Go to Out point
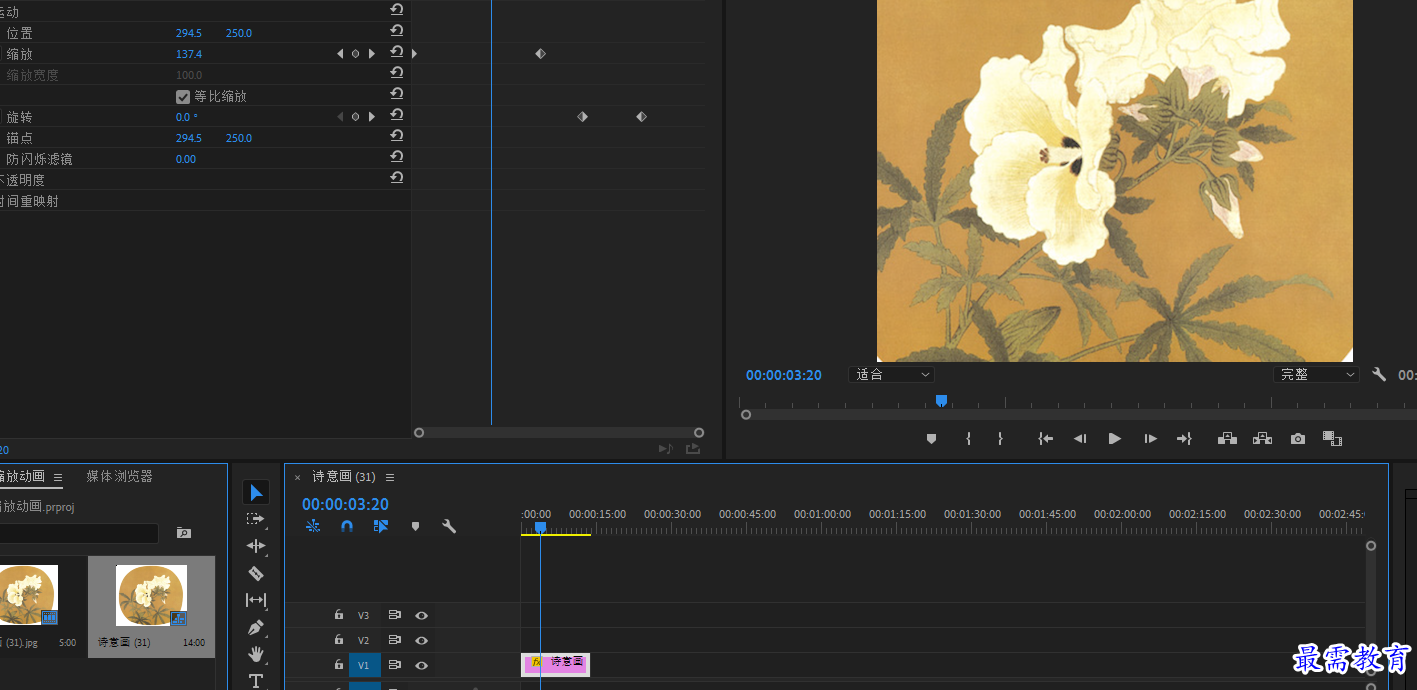Viewport: 1417px width, 690px height. pyautogui.click(x=1185, y=438)
